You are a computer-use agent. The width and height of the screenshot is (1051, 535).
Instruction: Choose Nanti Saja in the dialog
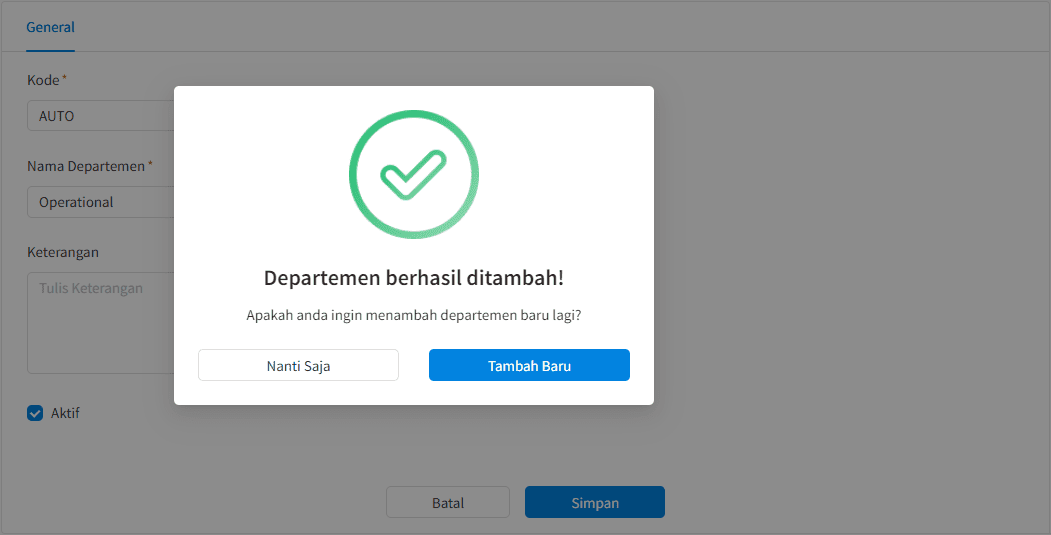pyautogui.click(x=298, y=365)
